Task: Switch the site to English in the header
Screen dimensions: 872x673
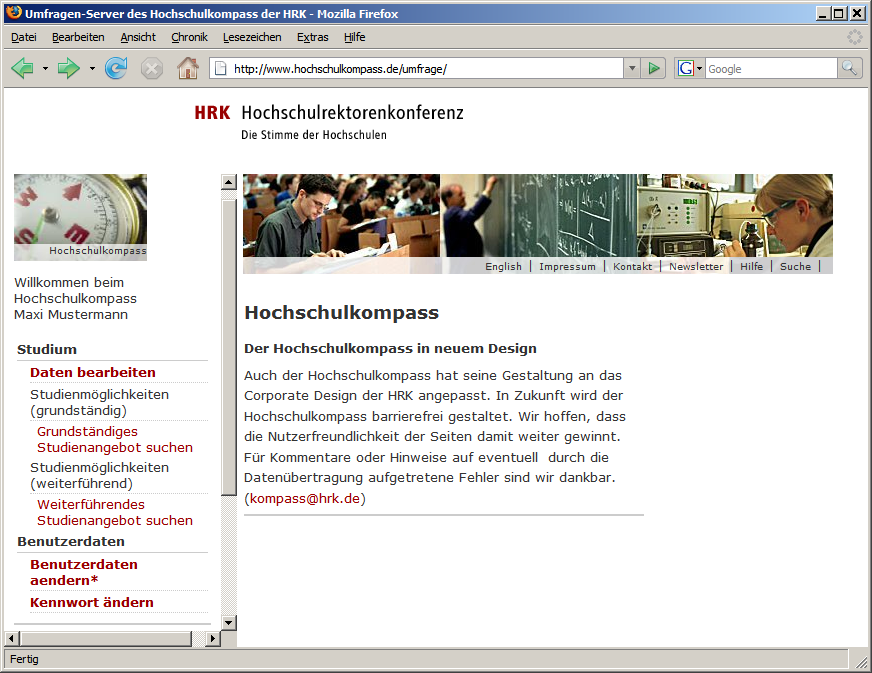Action: click(x=503, y=266)
